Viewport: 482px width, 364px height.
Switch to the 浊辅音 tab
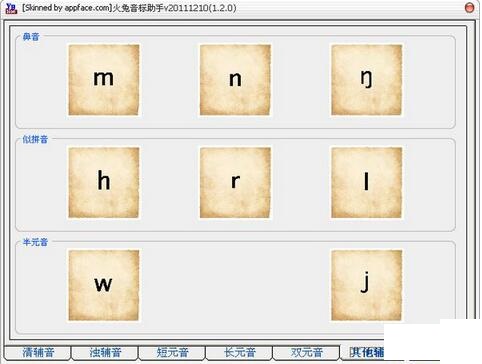pos(105,352)
